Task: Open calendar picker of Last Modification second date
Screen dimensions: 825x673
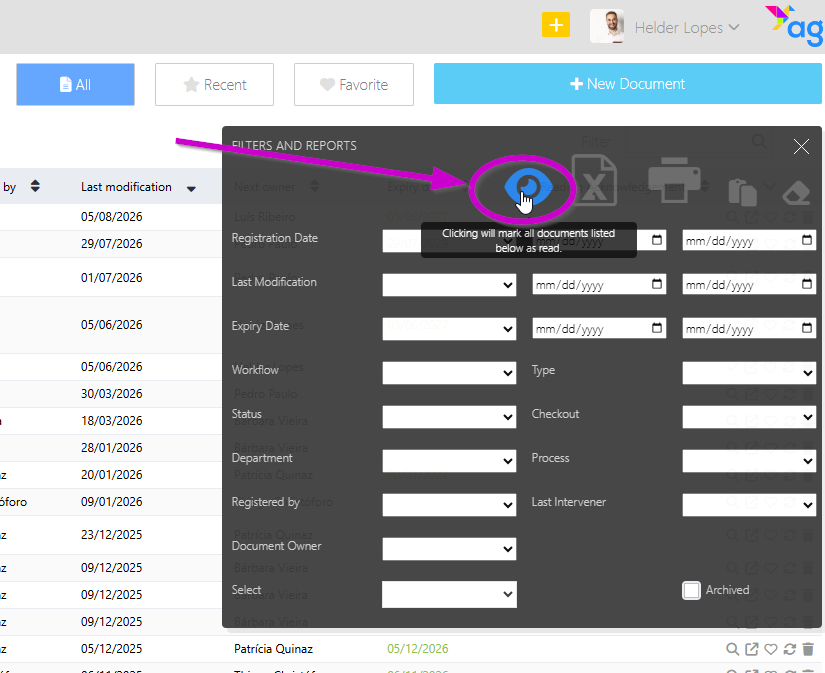Action: pos(807,284)
